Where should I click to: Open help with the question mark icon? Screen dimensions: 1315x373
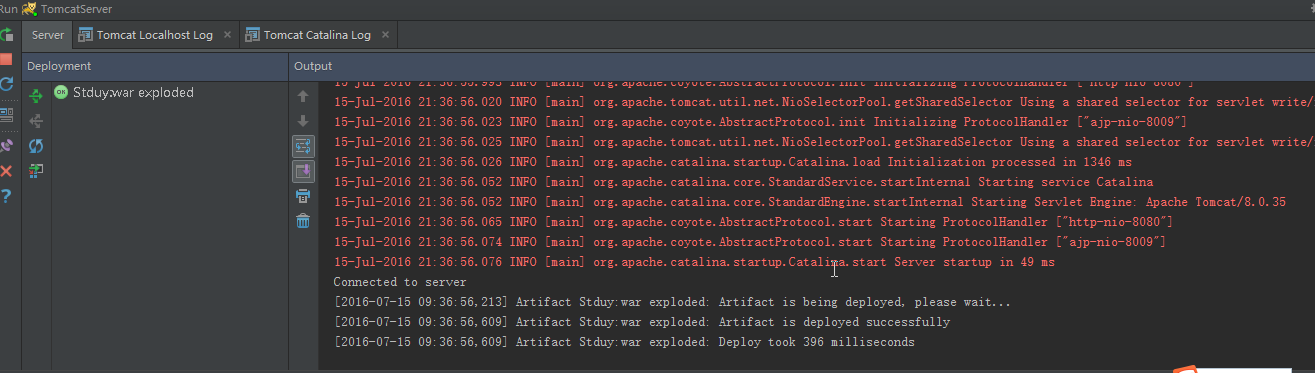coord(6,196)
